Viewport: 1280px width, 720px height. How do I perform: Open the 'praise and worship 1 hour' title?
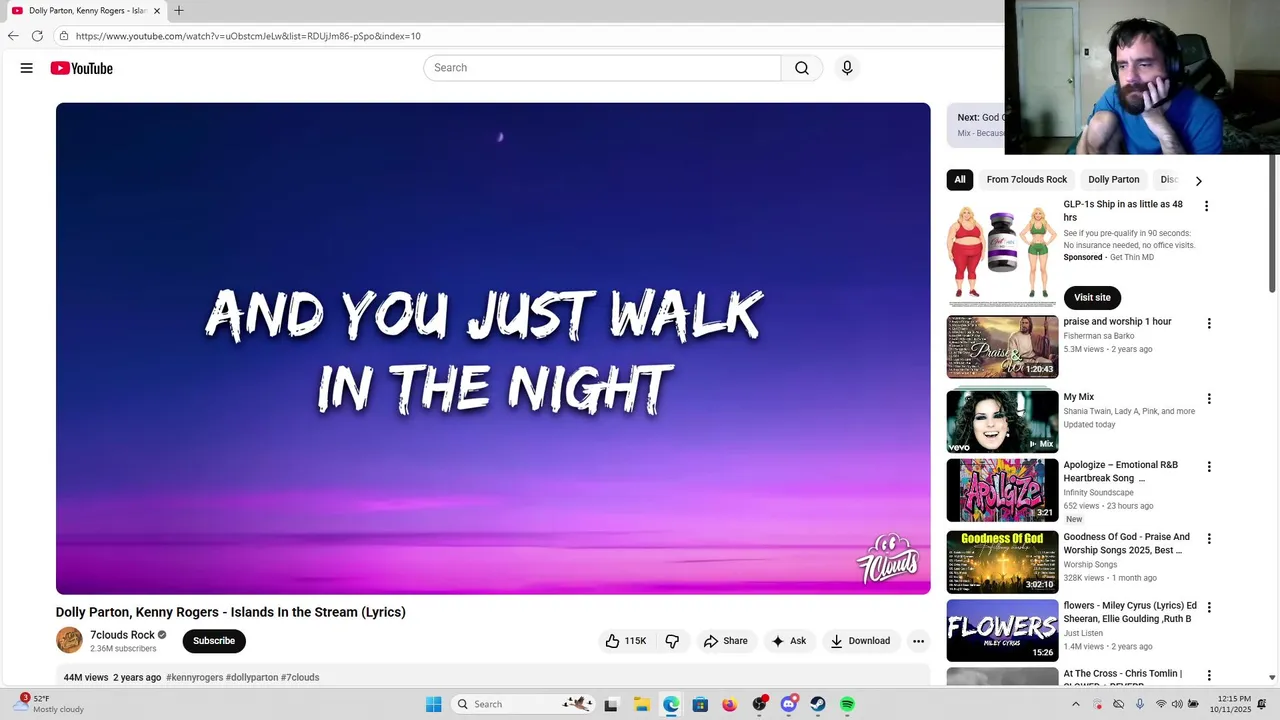pyautogui.click(x=1117, y=322)
